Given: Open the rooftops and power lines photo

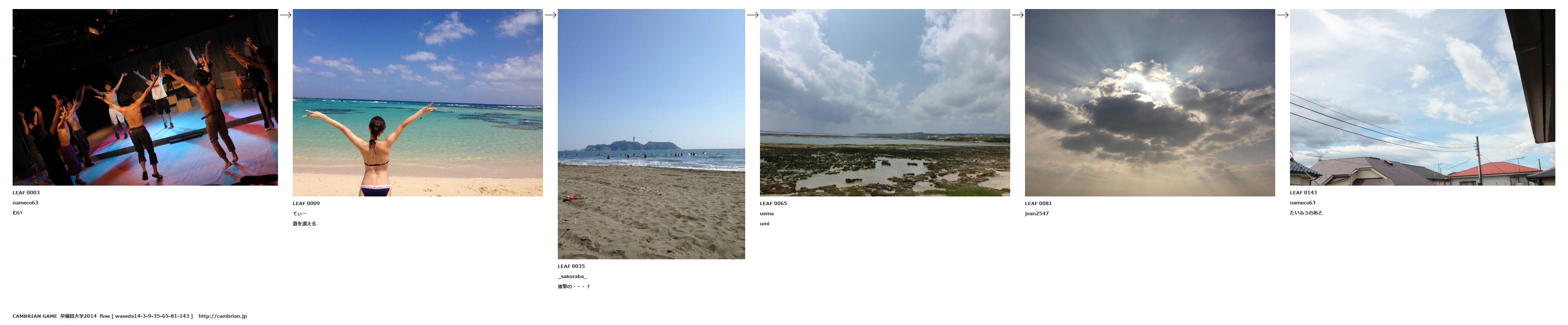Looking at the screenshot, I should pos(1422,97).
